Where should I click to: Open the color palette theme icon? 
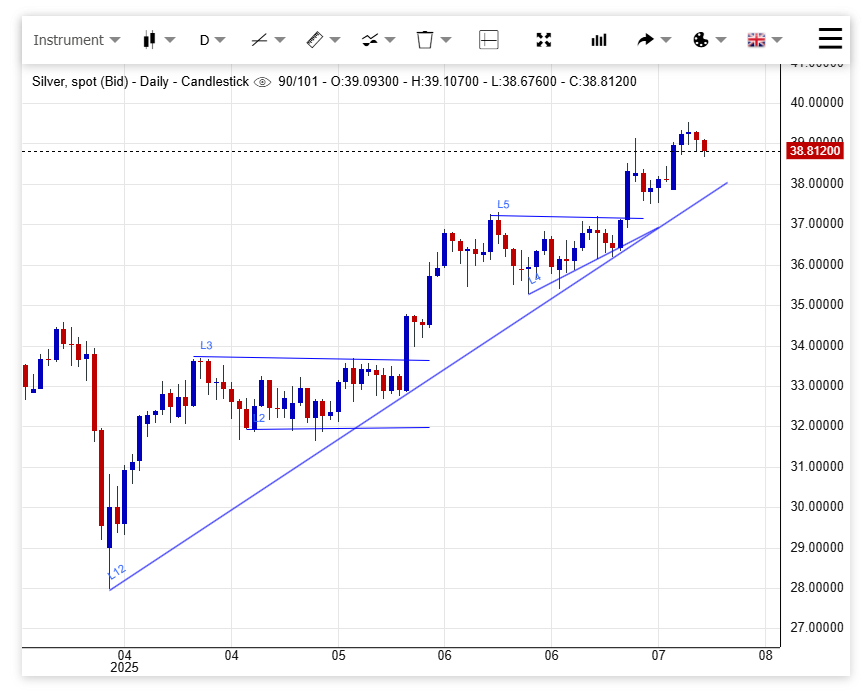pyautogui.click(x=700, y=40)
